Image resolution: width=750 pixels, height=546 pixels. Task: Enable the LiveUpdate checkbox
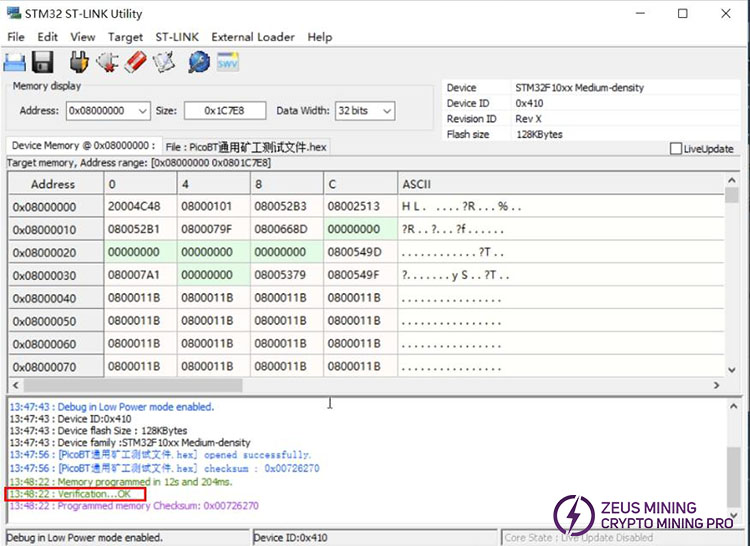click(x=676, y=149)
